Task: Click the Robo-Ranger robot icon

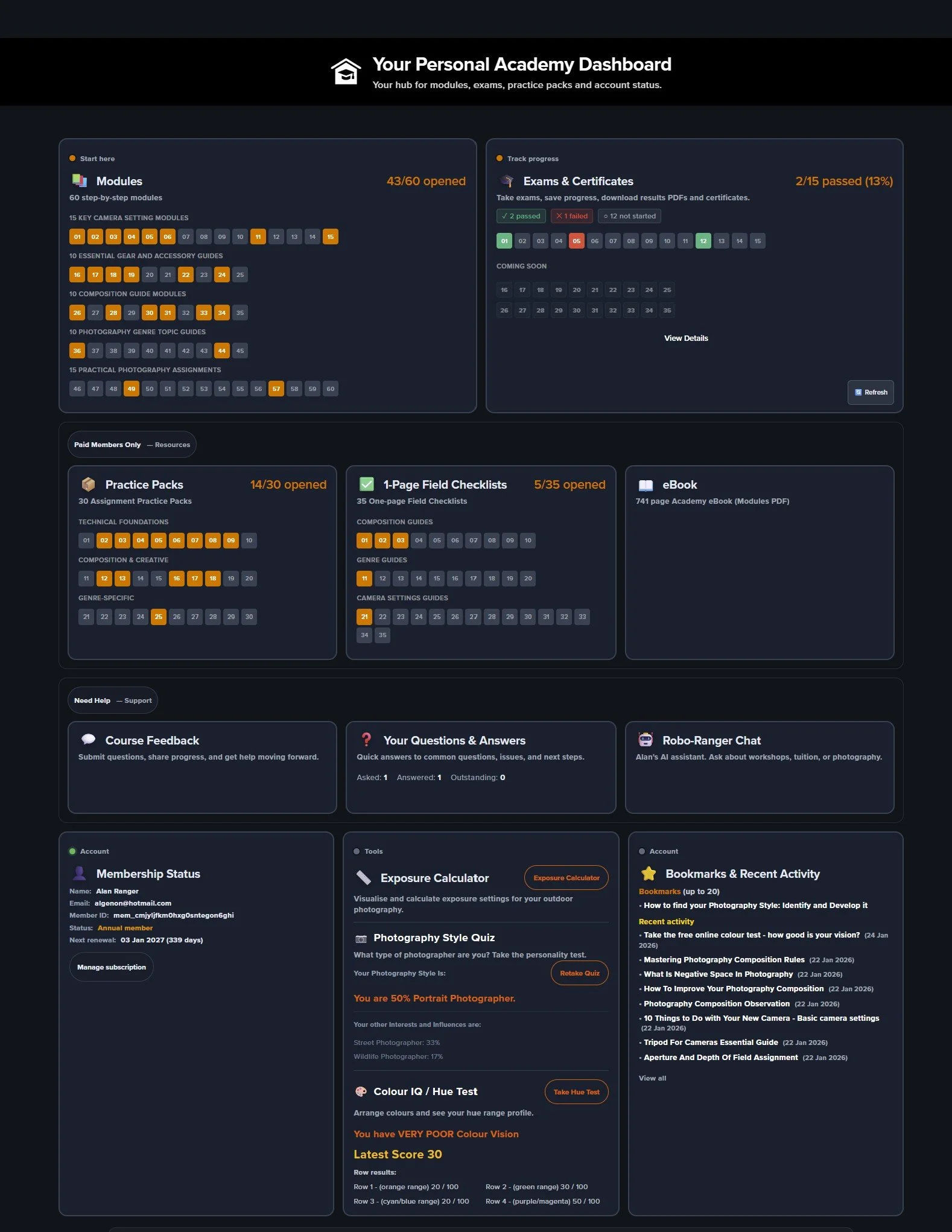Action: pyautogui.click(x=646, y=739)
